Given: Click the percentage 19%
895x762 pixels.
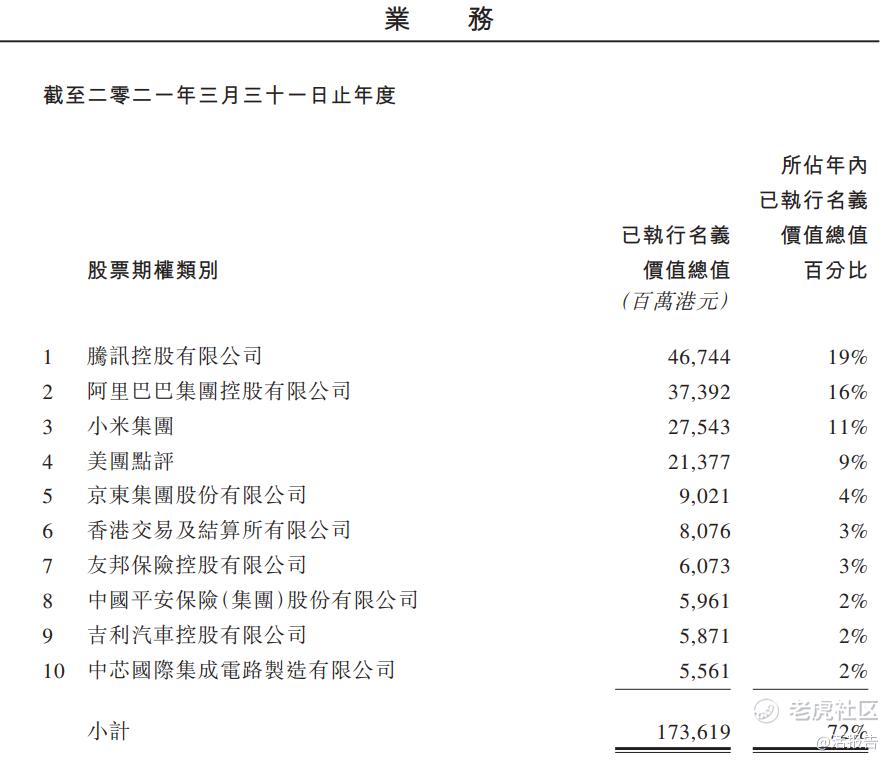Looking at the screenshot, I should tap(848, 357).
